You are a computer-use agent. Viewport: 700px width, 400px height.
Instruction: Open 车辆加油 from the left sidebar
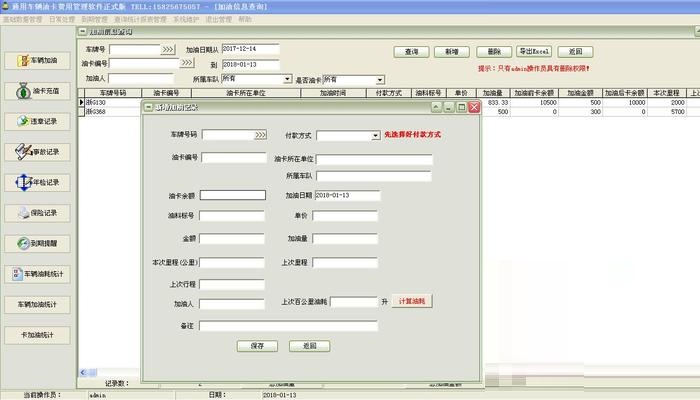(38, 60)
